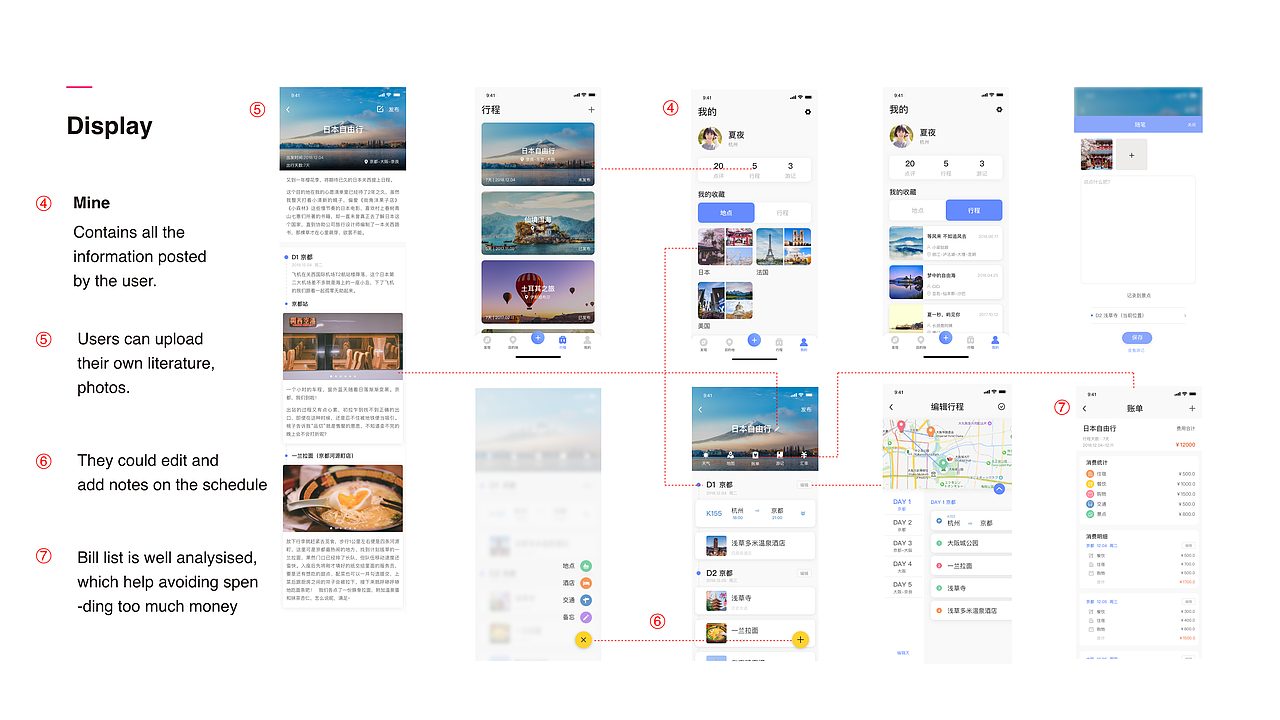Viewport: 1280px width, 720px height.
Task: Tap the plus tile to add a photo in 随笔
Action: (x=1132, y=155)
